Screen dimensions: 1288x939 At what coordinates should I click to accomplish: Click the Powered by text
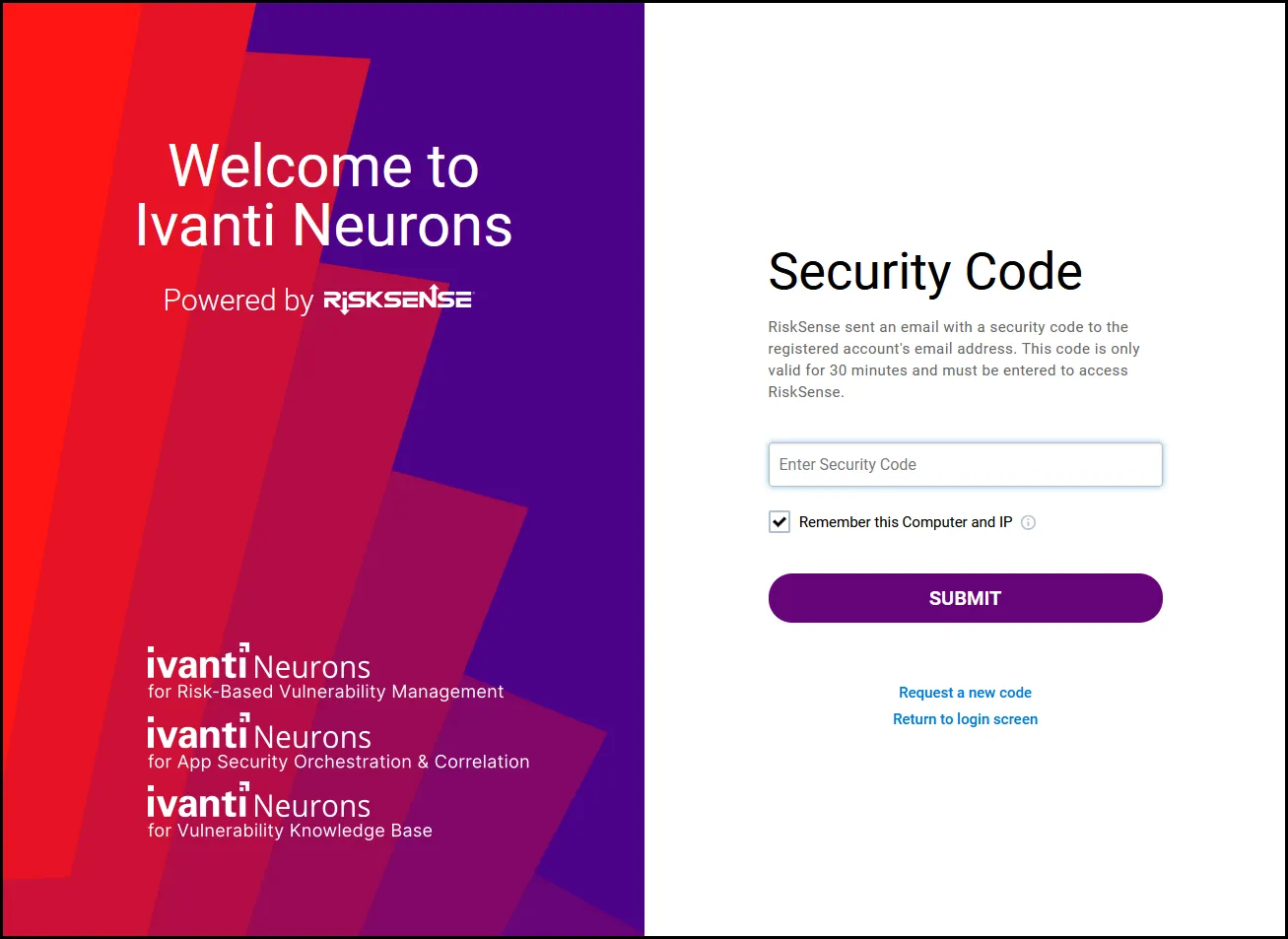point(238,301)
